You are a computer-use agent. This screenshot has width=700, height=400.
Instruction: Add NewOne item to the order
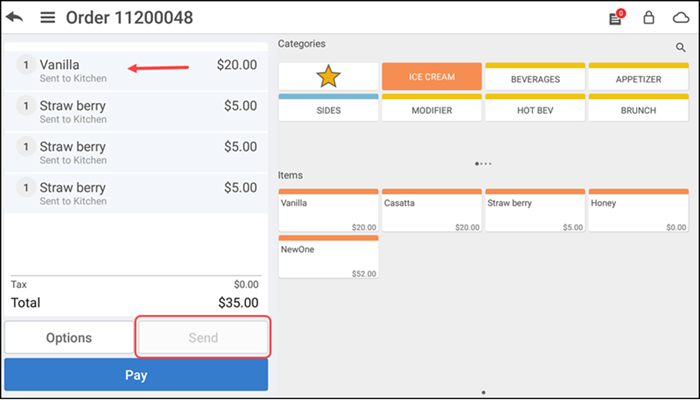coord(329,257)
